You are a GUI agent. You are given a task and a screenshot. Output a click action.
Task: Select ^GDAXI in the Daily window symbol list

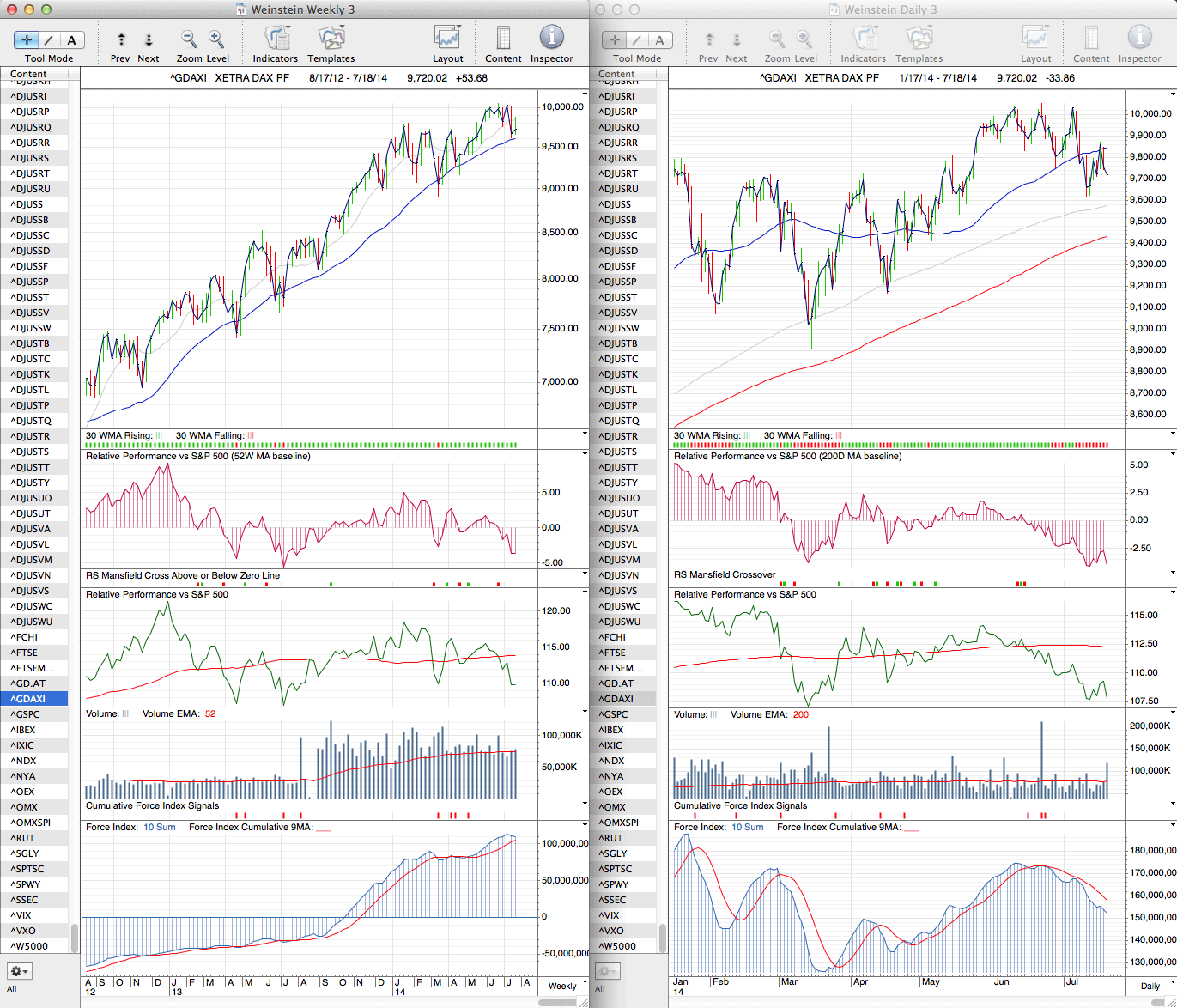(x=622, y=699)
